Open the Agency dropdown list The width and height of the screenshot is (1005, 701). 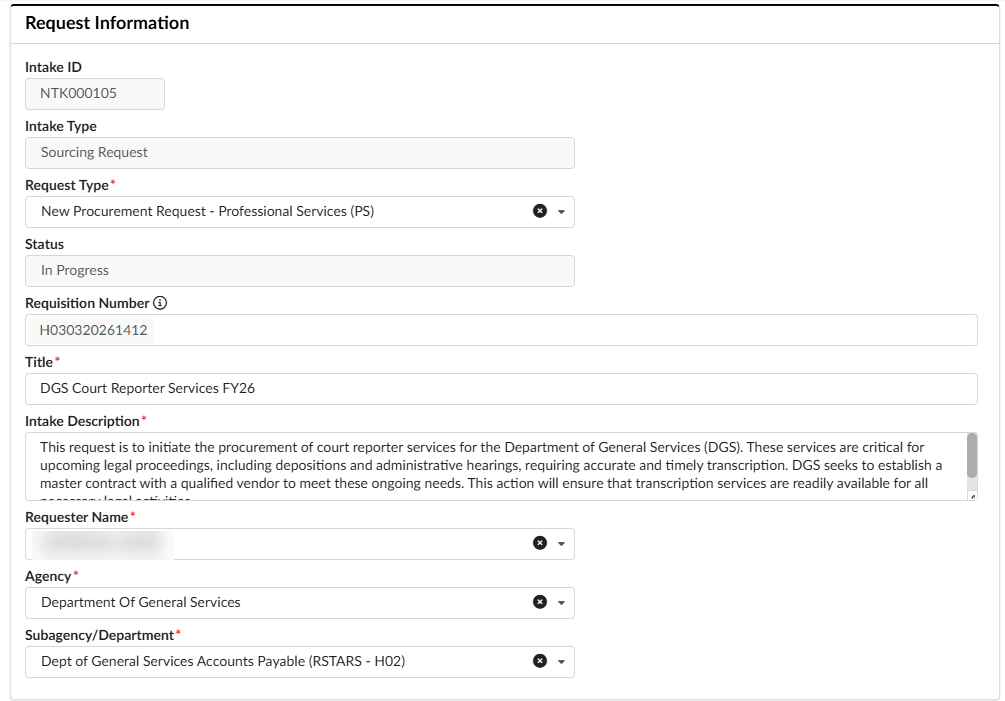560,602
